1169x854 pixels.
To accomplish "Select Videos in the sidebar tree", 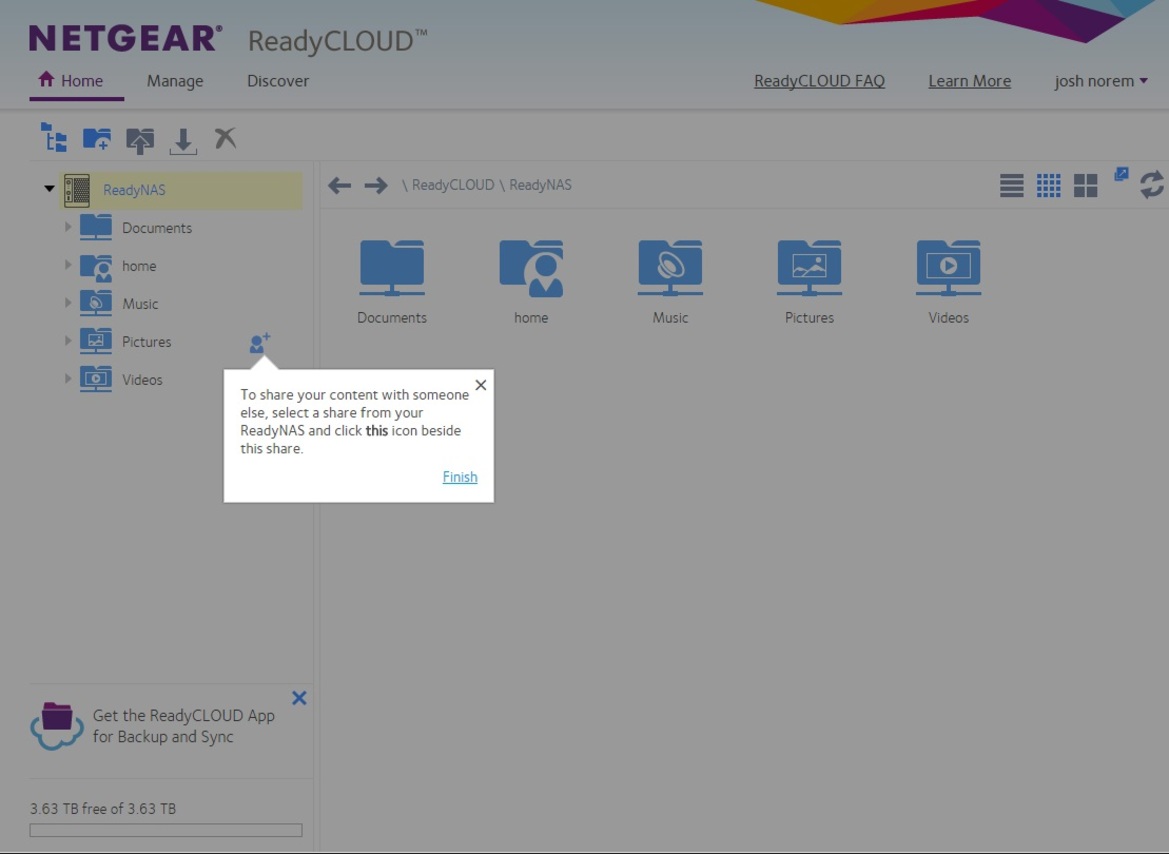I will tap(142, 380).
